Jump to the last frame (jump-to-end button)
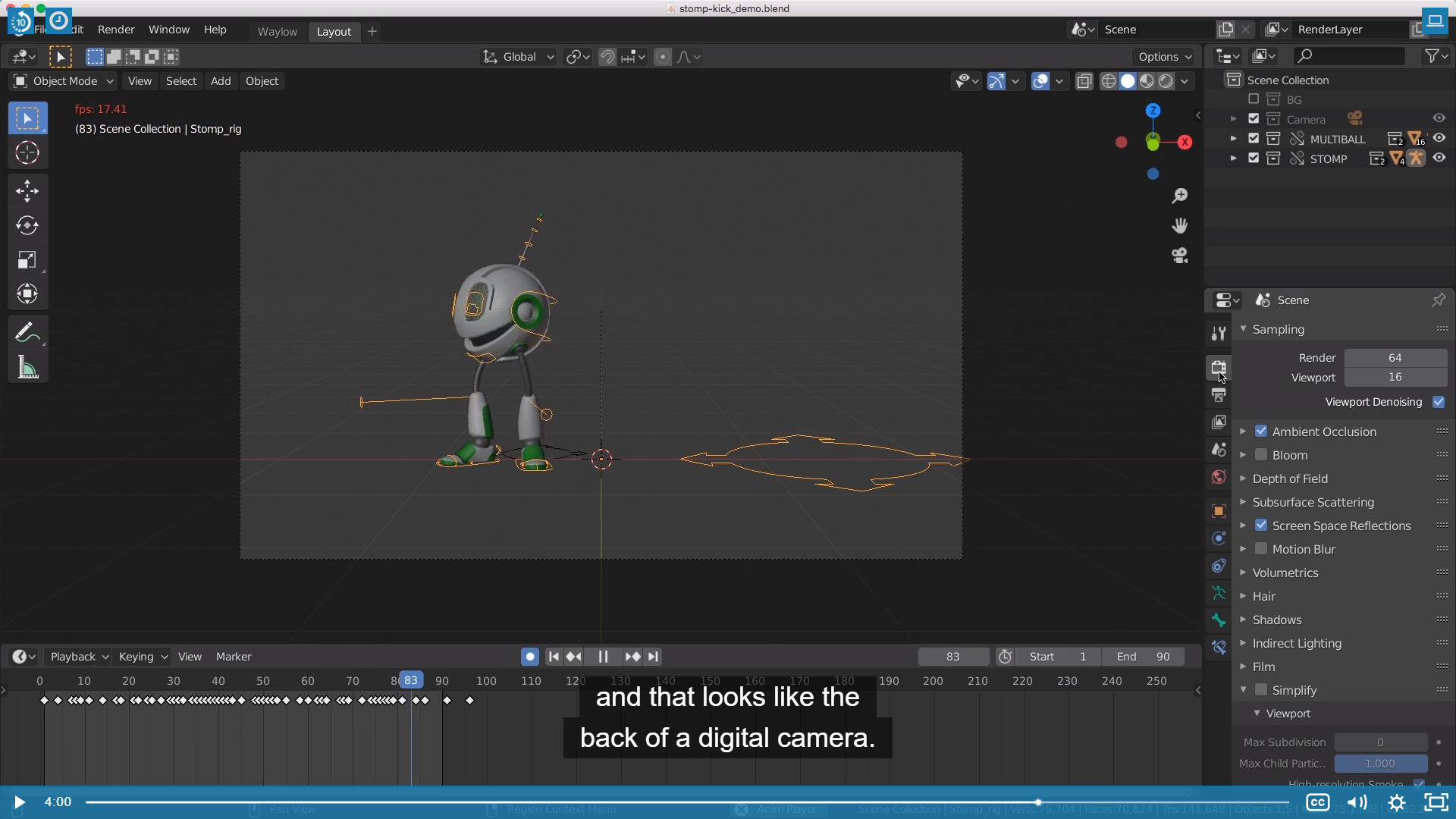This screenshot has height=819, width=1456. click(x=653, y=657)
